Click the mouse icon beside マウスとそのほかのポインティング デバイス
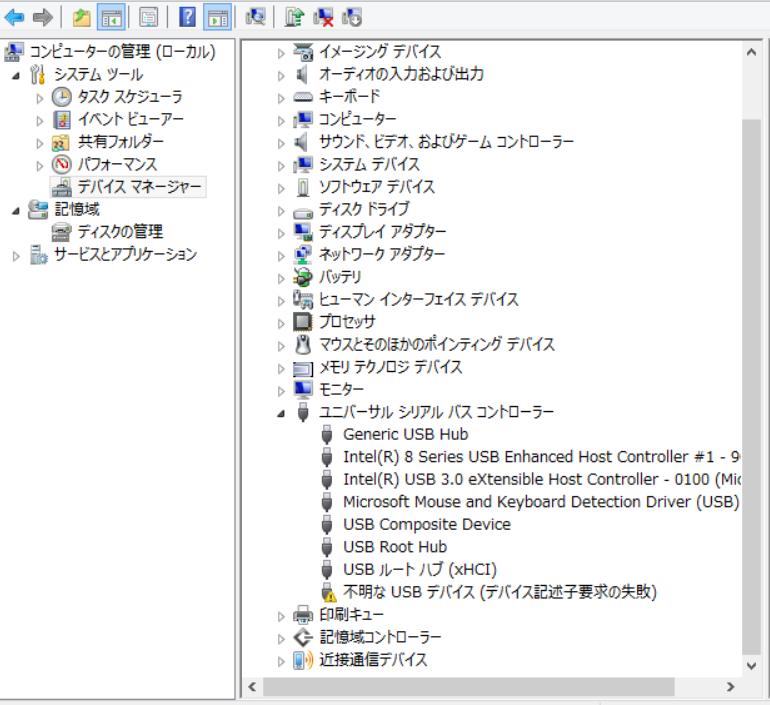Image resolution: width=770 pixels, height=705 pixels. click(x=303, y=344)
